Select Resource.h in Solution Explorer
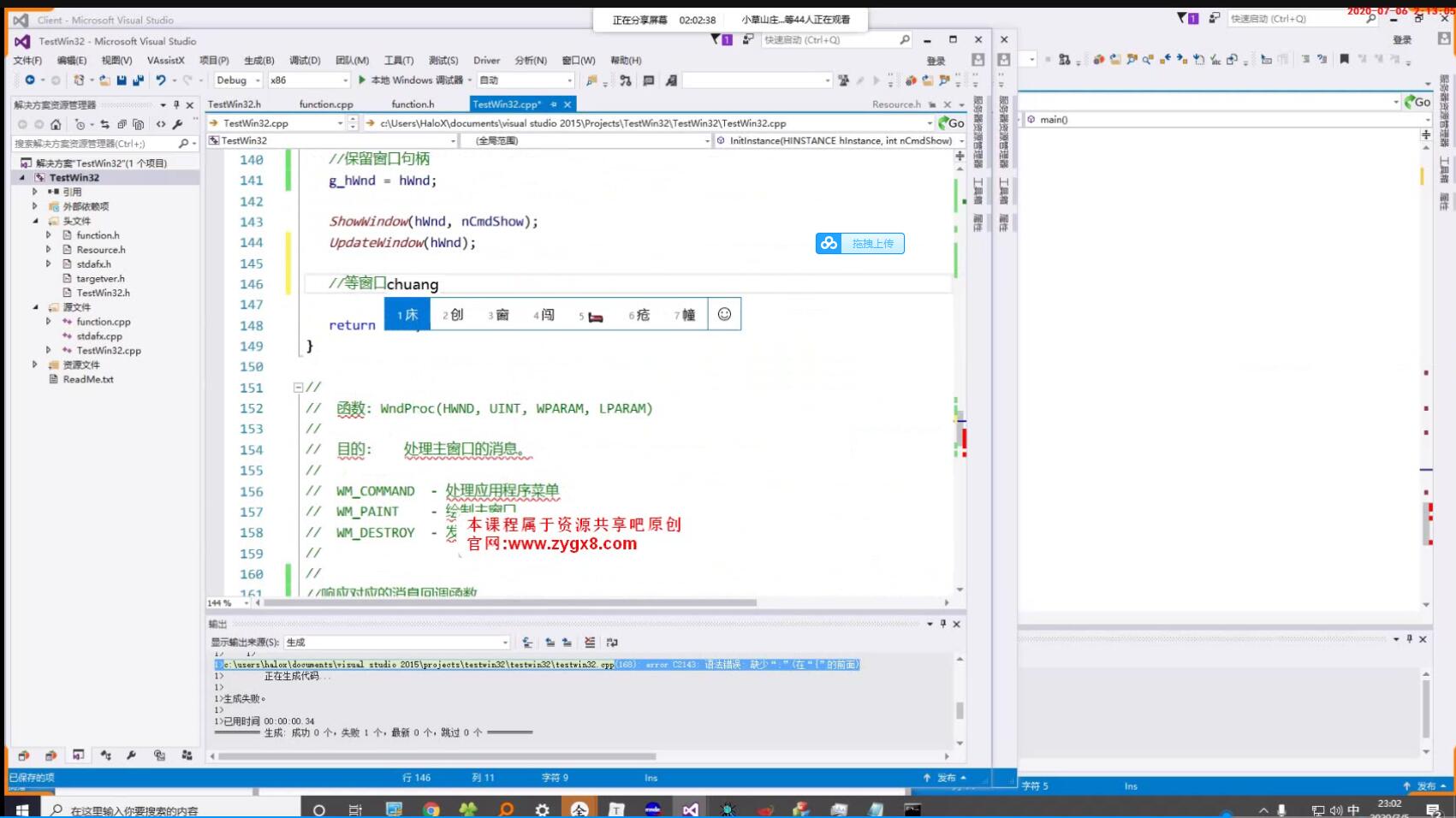The width and height of the screenshot is (1456, 818). click(x=101, y=250)
